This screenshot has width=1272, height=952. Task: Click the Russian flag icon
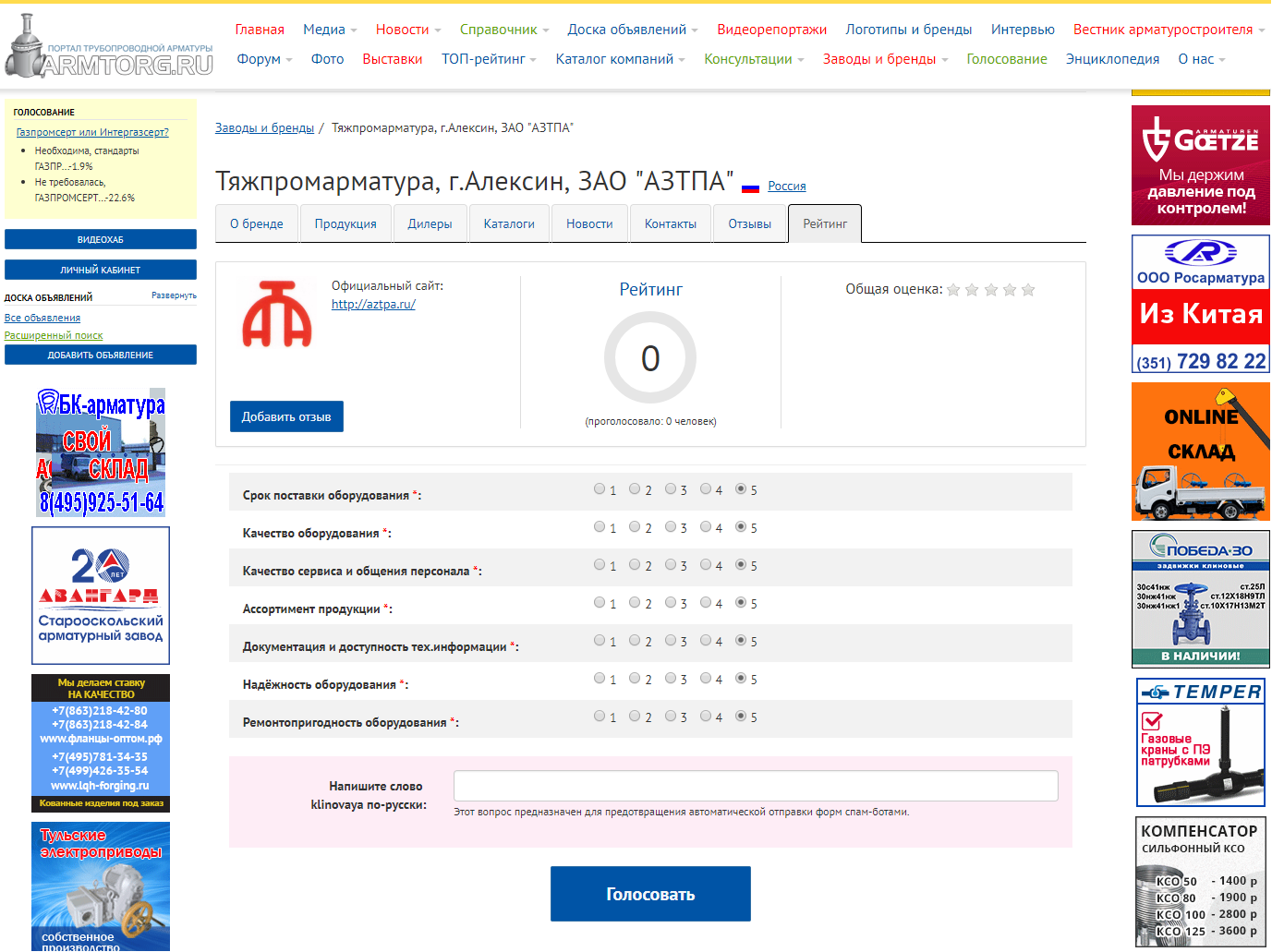coord(750,187)
